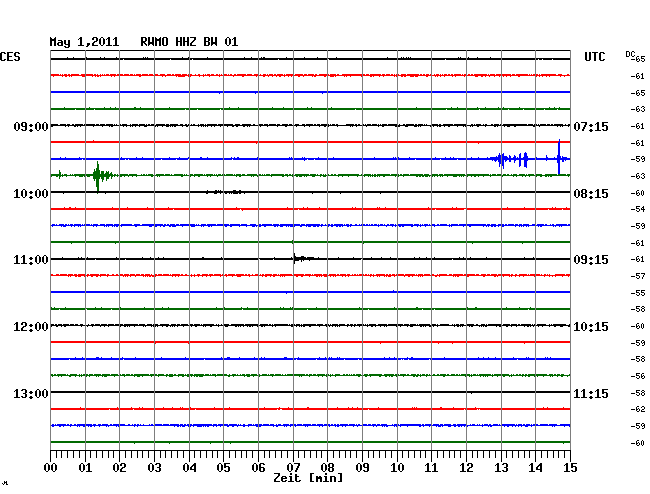Select minute label '10' on the time axis
Screen dimensions: 650x494
[x=397, y=467]
